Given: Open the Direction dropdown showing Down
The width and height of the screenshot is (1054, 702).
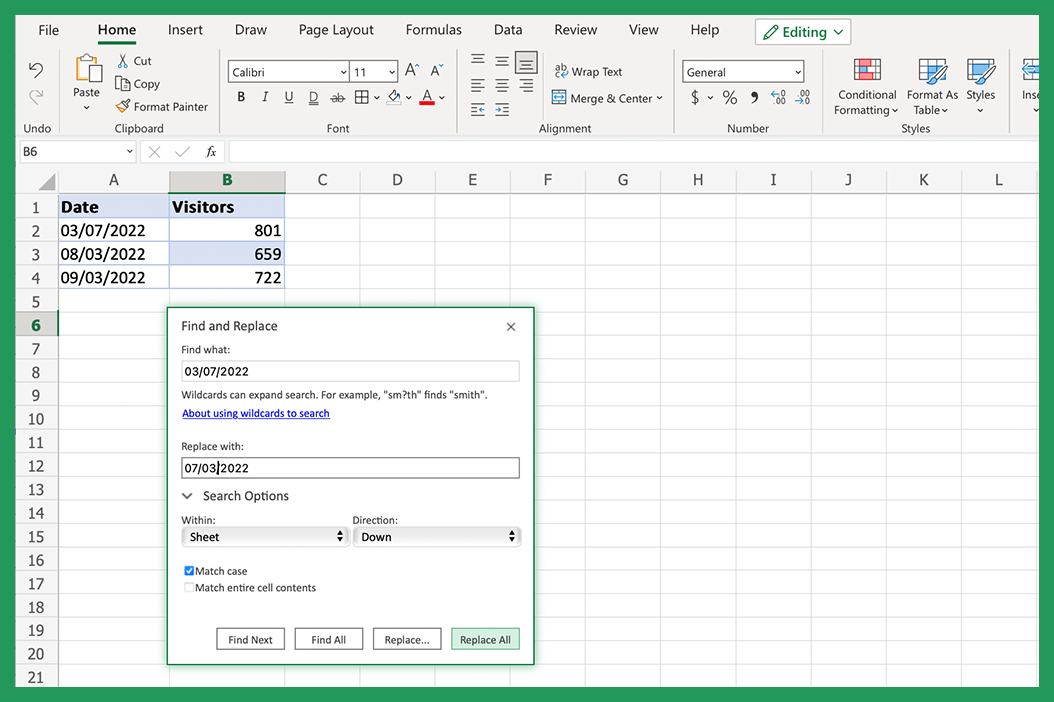Looking at the screenshot, I should click(437, 536).
